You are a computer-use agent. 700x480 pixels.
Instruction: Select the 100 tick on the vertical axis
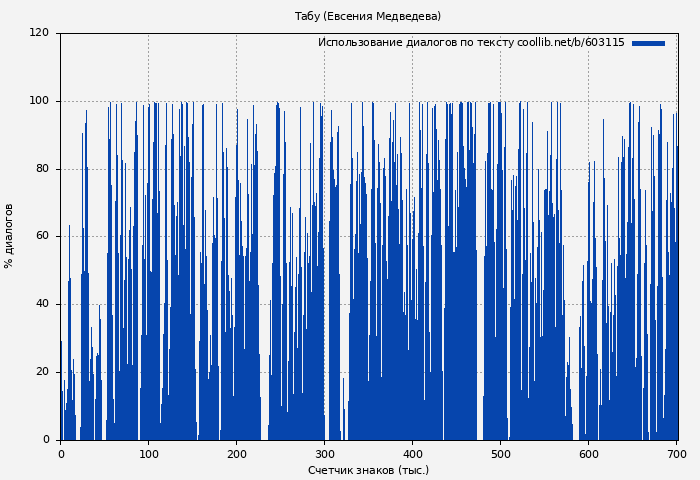39,101
